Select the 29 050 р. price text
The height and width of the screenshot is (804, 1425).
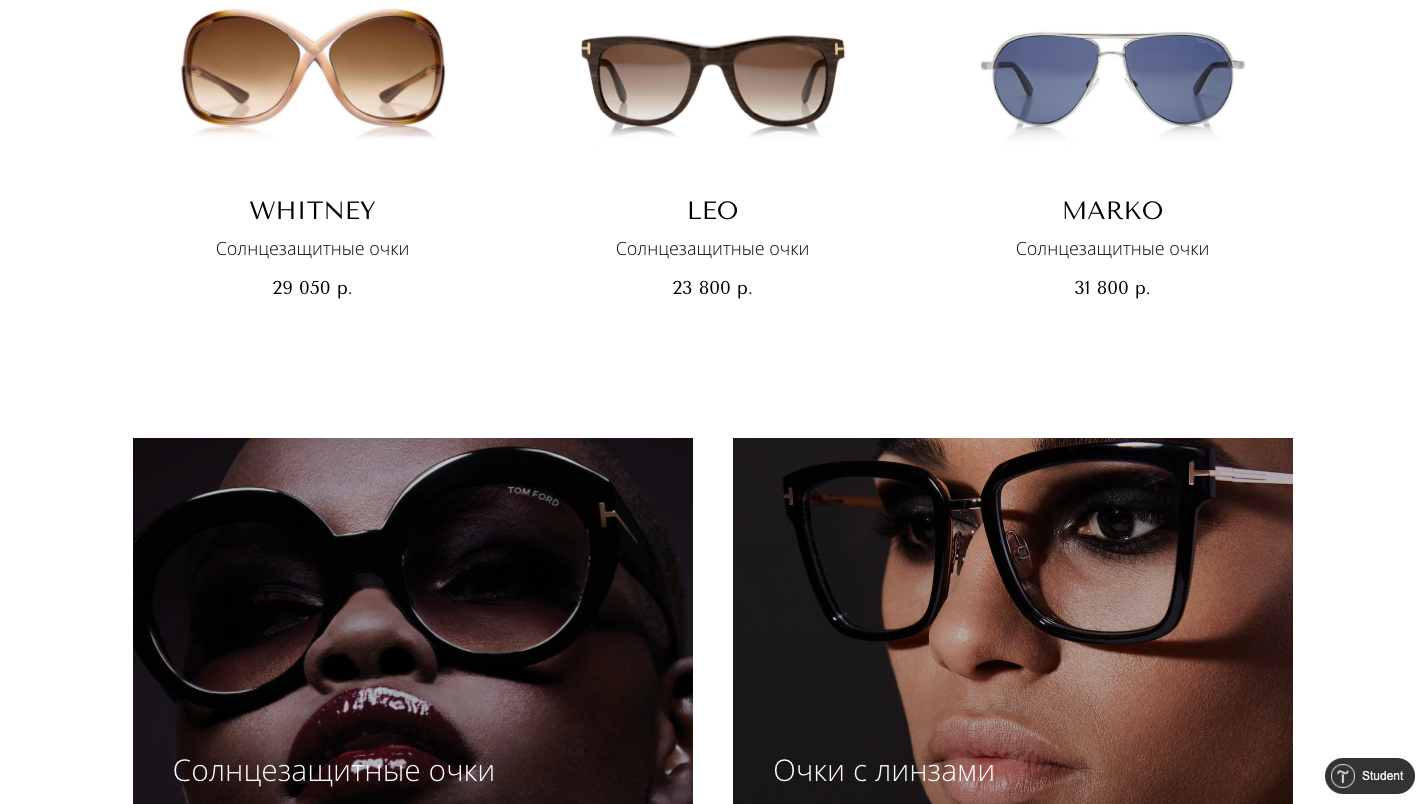(313, 288)
